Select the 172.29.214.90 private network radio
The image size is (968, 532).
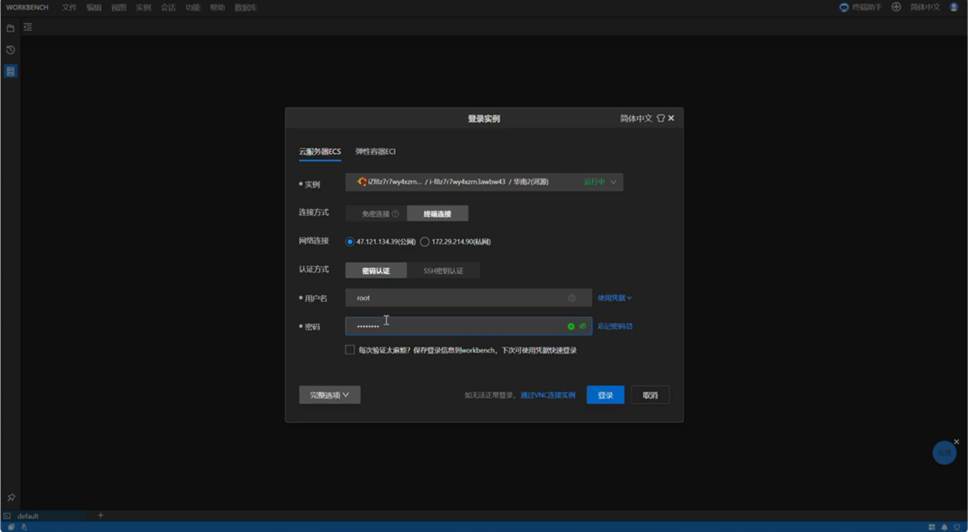[x=425, y=242]
